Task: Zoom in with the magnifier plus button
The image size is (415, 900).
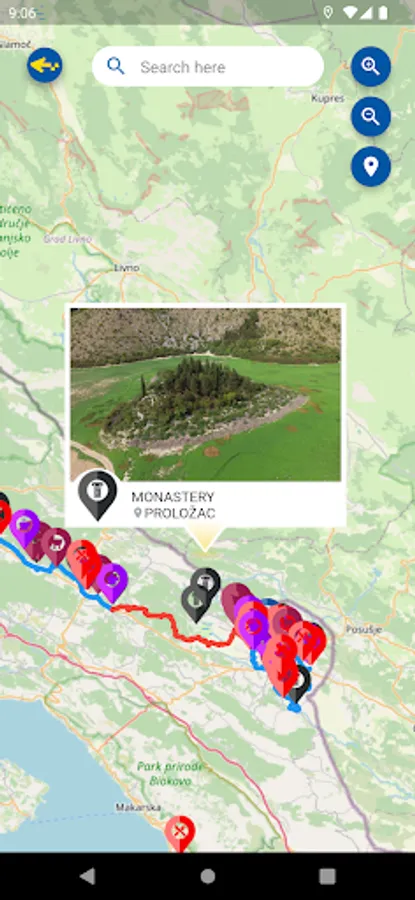Action: (x=371, y=67)
